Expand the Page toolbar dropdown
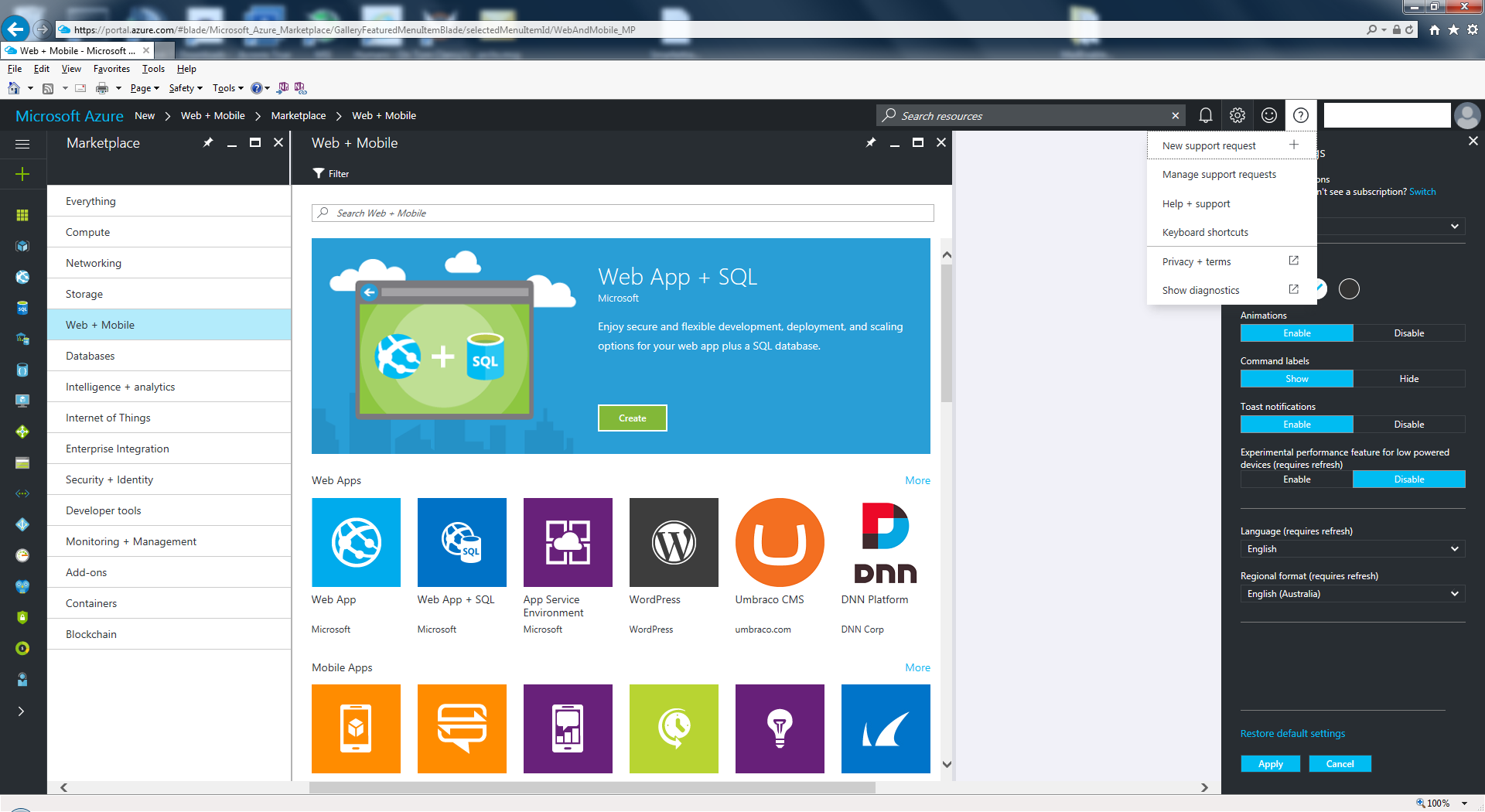This screenshot has width=1485, height=812. pyautogui.click(x=145, y=88)
